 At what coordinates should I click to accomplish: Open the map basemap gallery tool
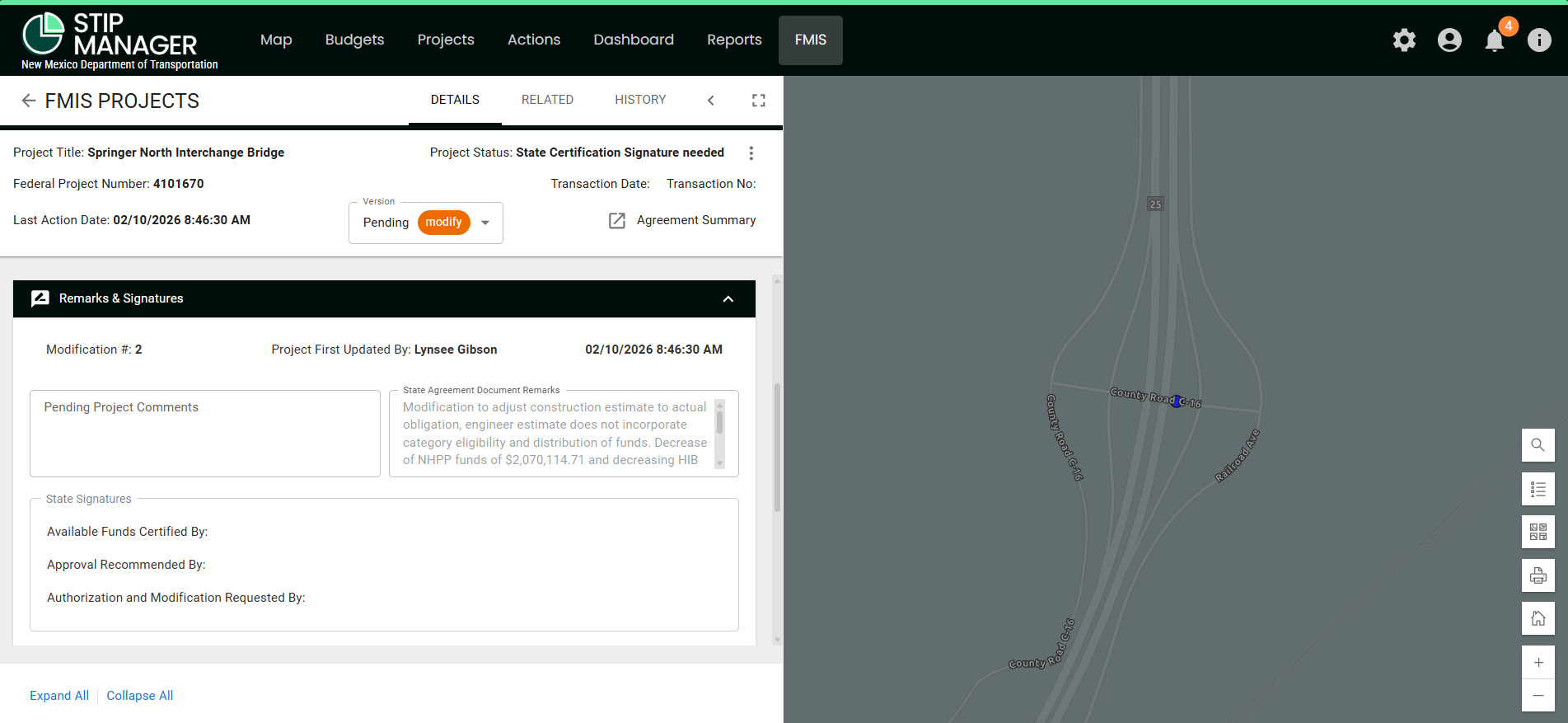pyautogui.click(x=1538, y=532)
